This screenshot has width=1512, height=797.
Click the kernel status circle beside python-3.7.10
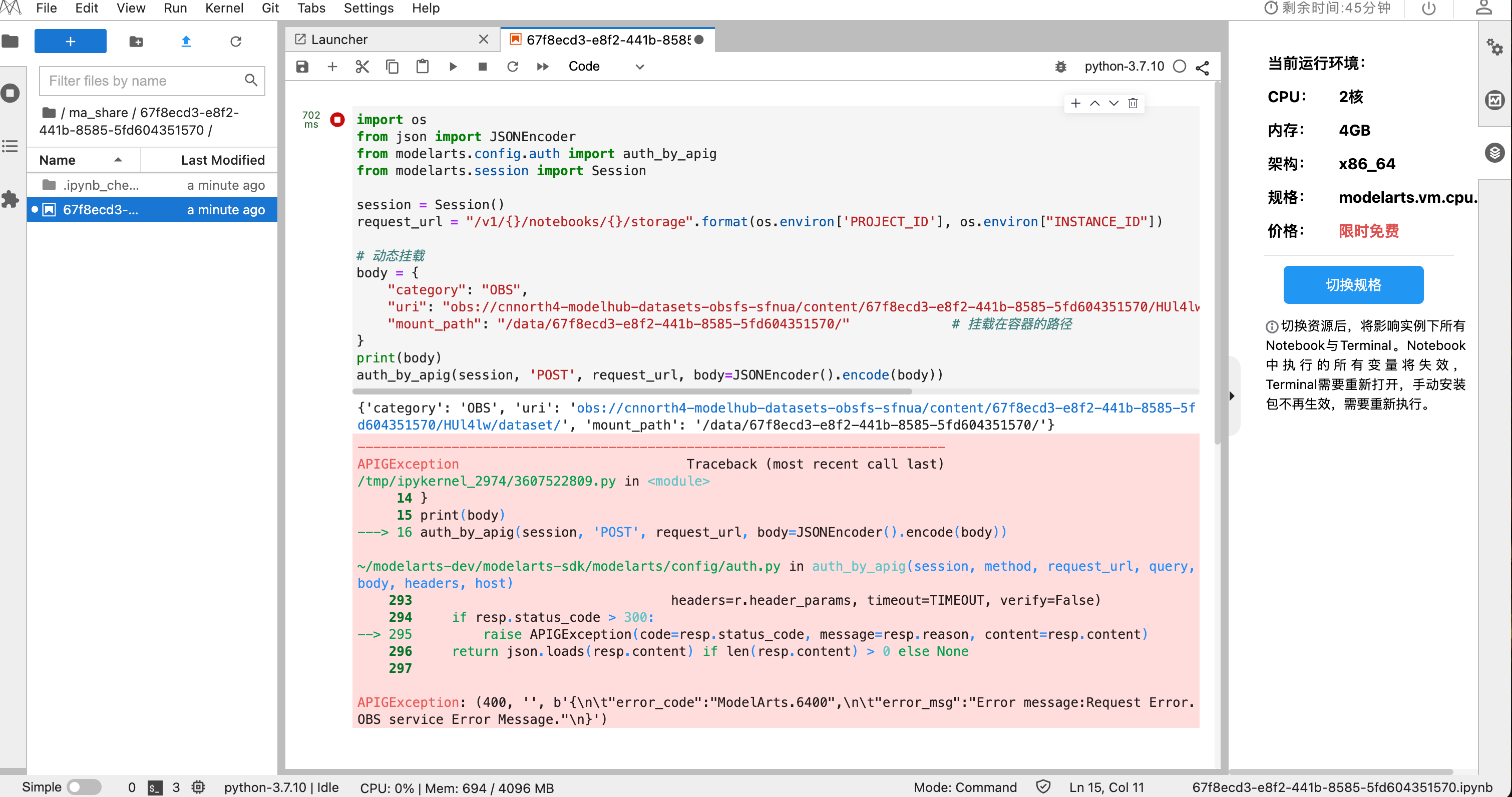click(x=1179, y=66)
